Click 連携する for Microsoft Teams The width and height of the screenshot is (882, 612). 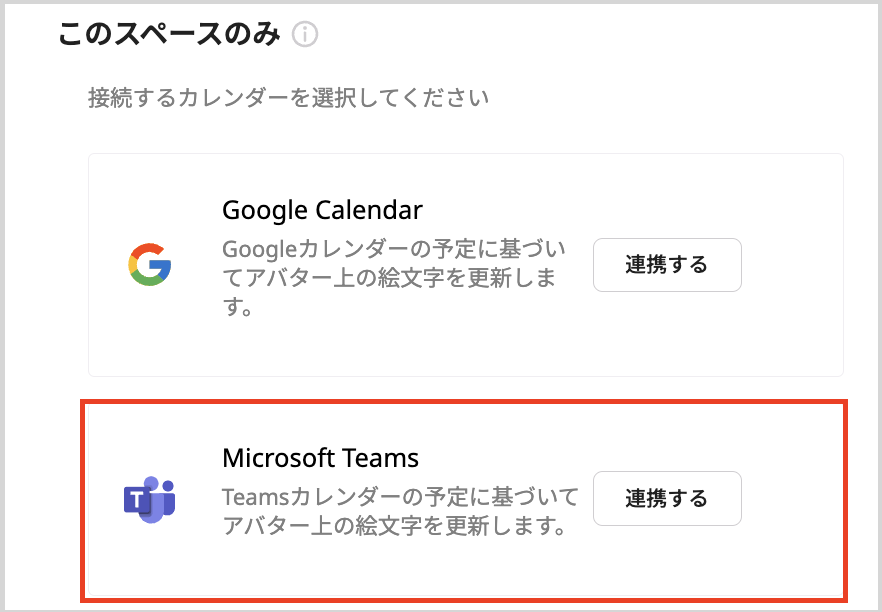tap(667, 498)
